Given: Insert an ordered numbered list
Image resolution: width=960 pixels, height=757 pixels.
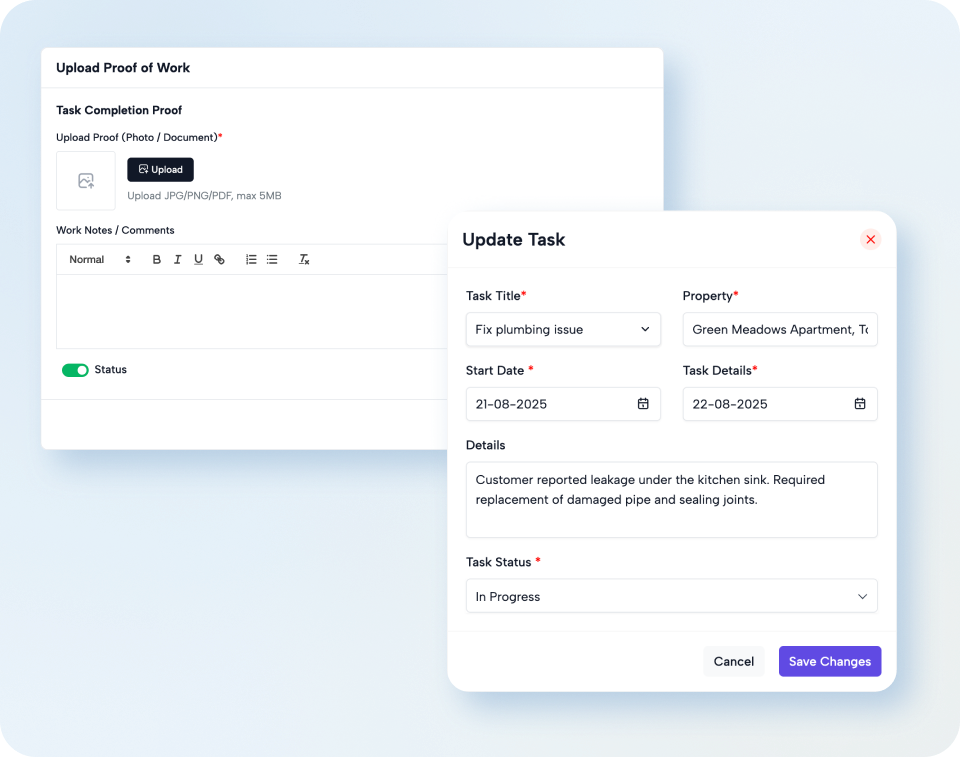Looking at the screenshot, I should [251, 260].
